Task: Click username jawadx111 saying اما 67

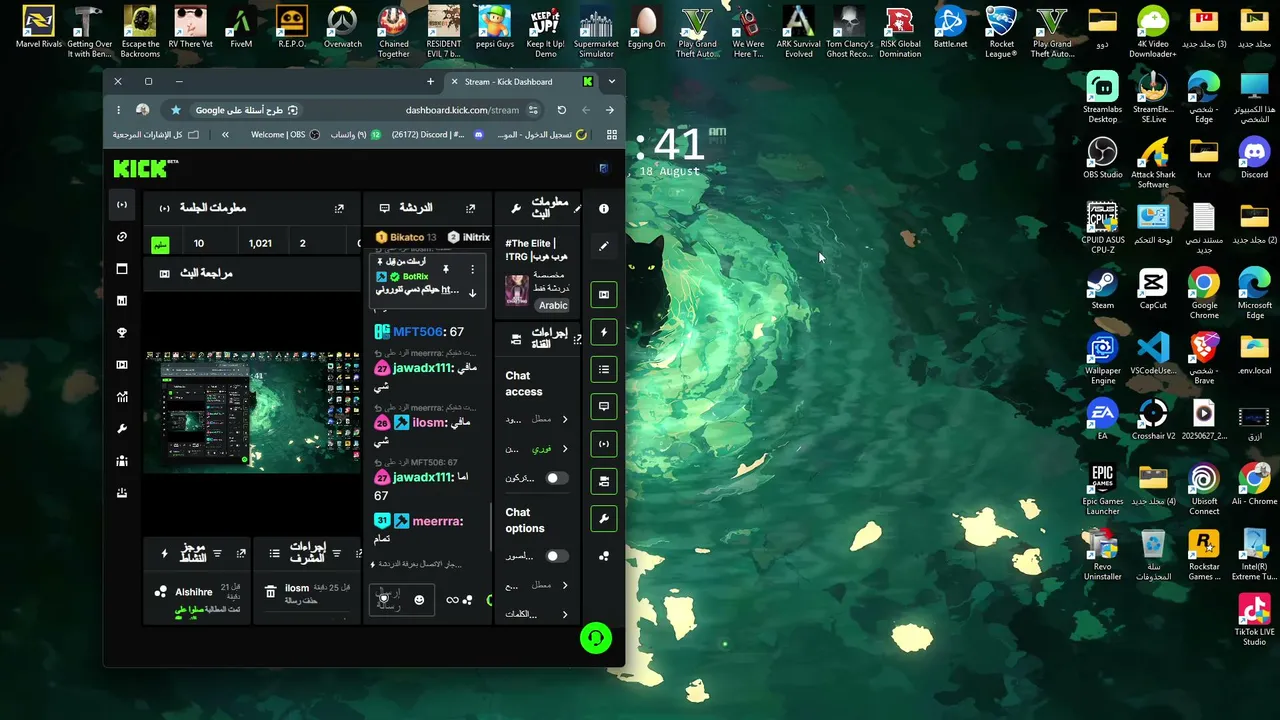Action: pyautogui.click(x=422, y=478)
